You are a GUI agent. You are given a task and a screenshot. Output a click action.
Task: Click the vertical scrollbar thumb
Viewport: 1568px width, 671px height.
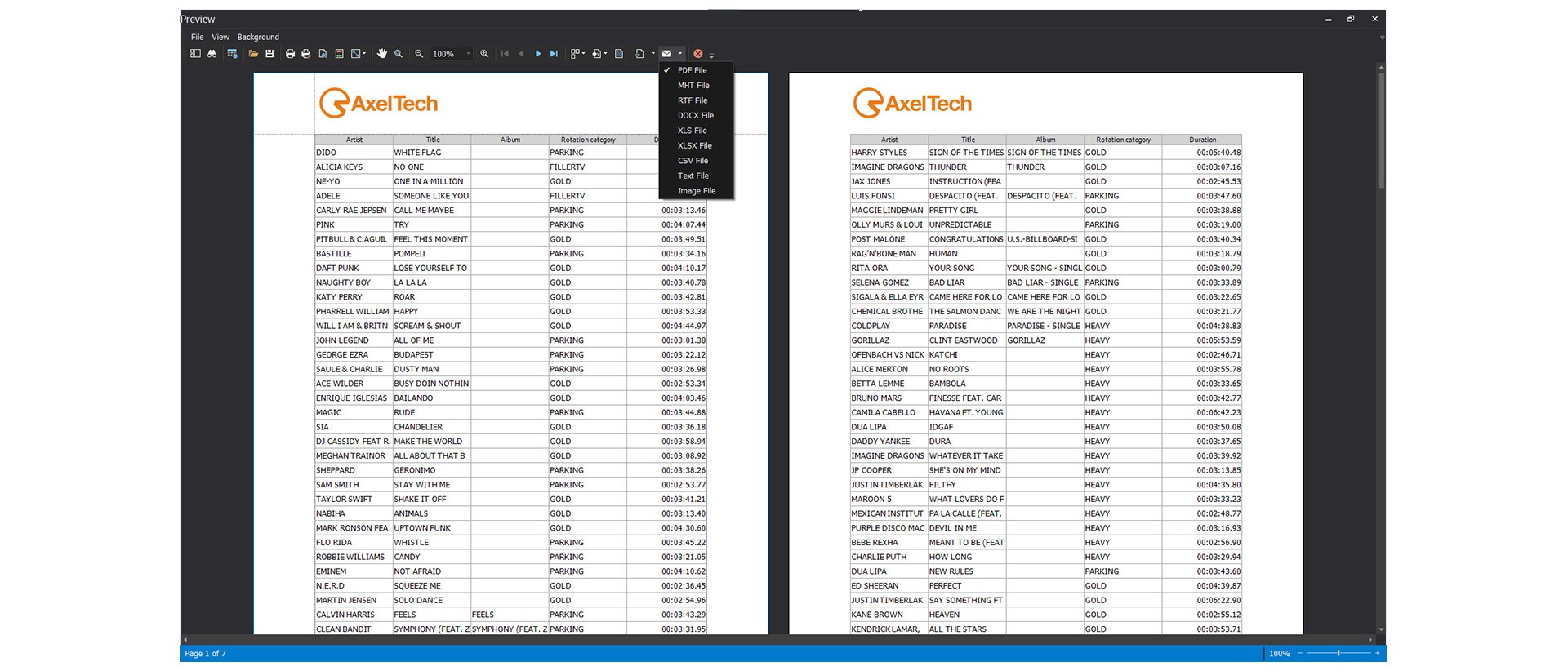click(x=1381, y=131)
